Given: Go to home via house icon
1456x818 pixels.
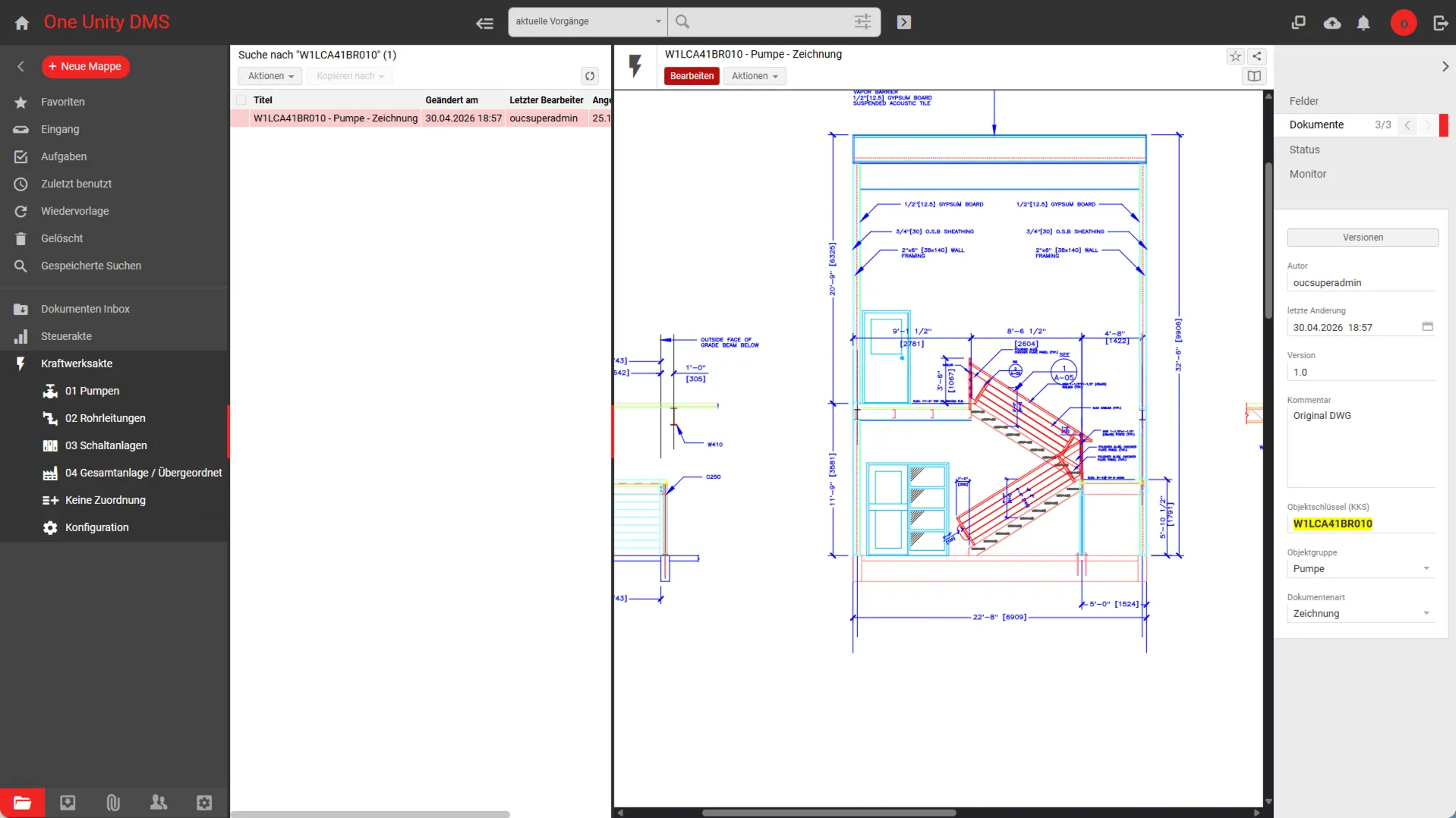Looking at the screenshot, I should pos(22,23).
